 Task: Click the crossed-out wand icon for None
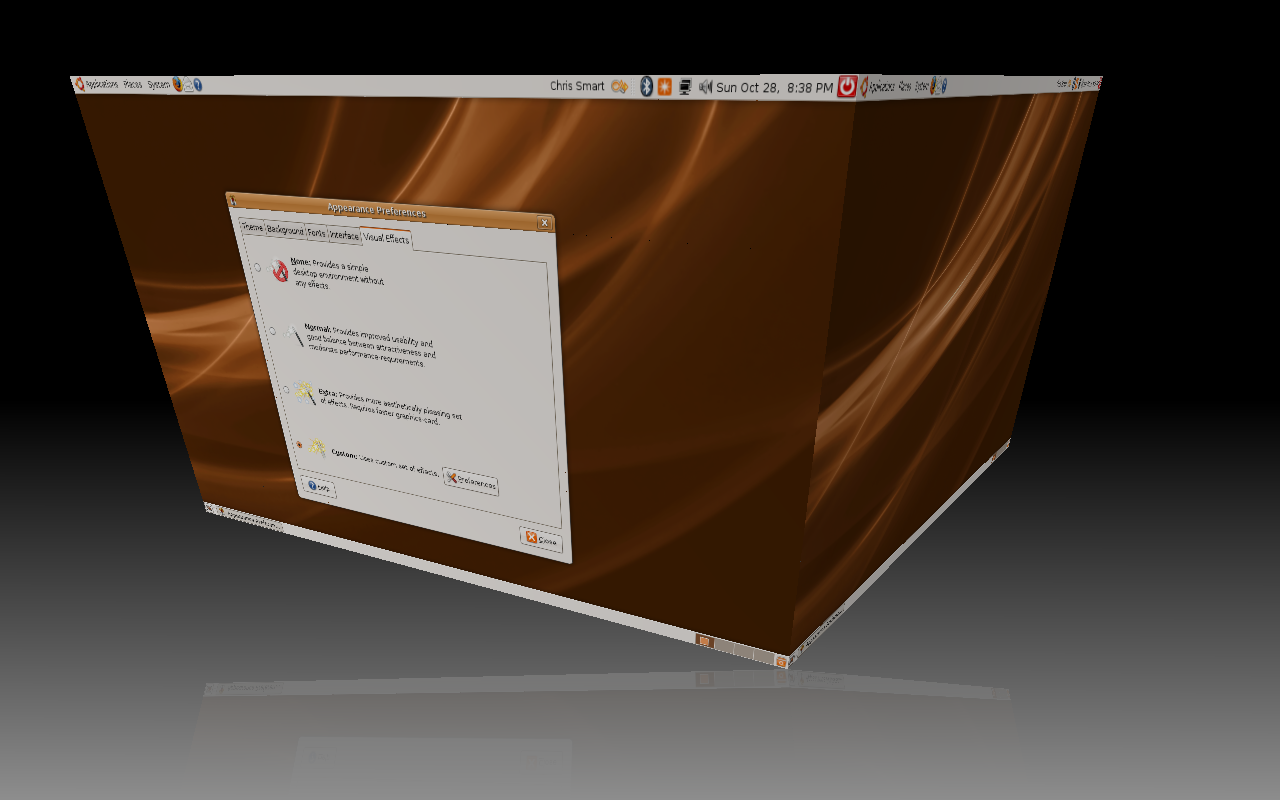click(x=279, y=269)
